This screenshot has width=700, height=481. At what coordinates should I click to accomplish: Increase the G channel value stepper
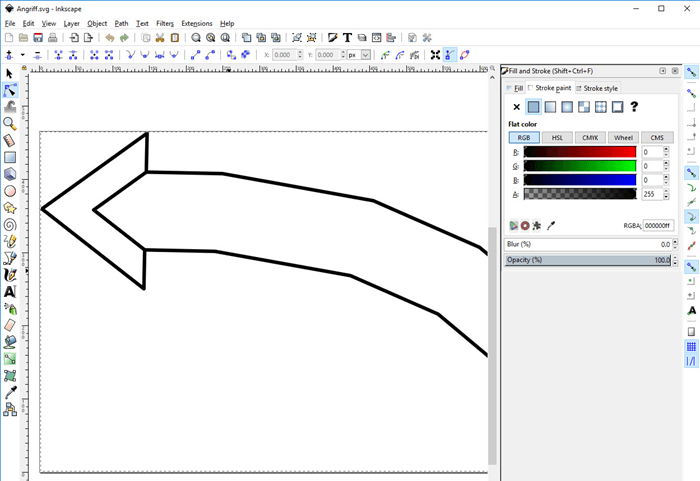[x=667, y=163]
